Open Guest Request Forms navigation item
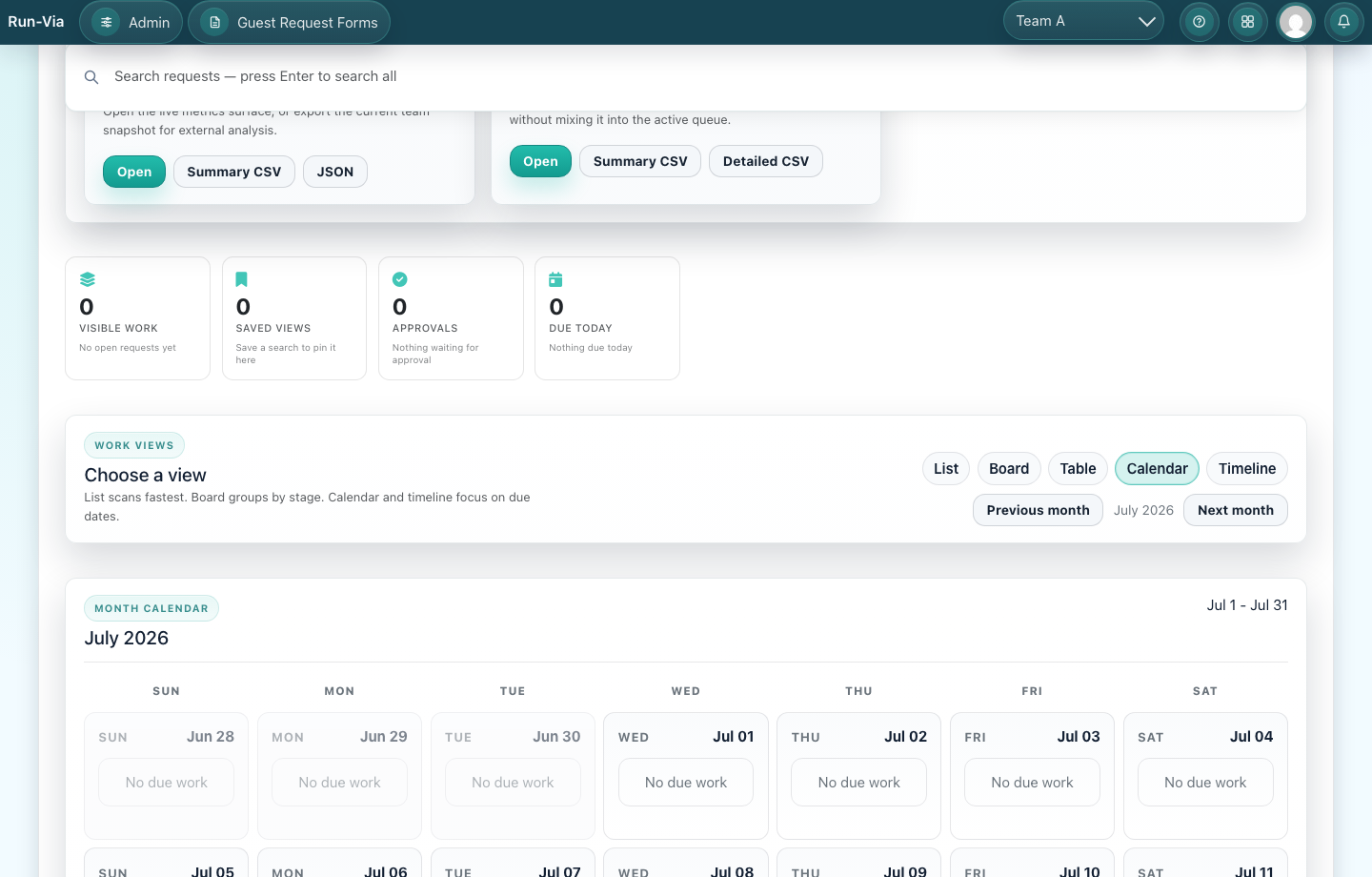 coord(290,22)
